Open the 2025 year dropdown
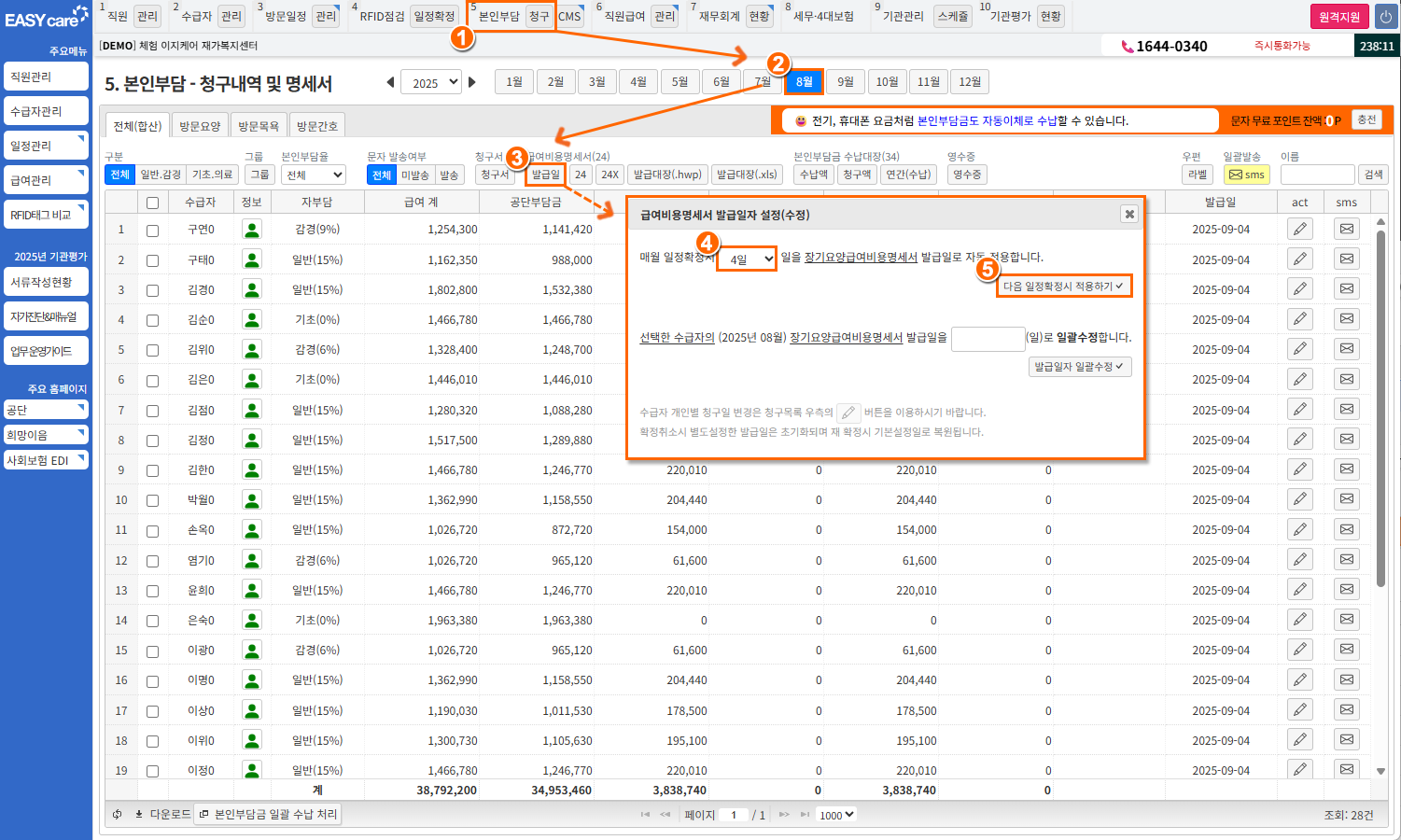This screenshot has height=840, width=1401. click(430, 82)
